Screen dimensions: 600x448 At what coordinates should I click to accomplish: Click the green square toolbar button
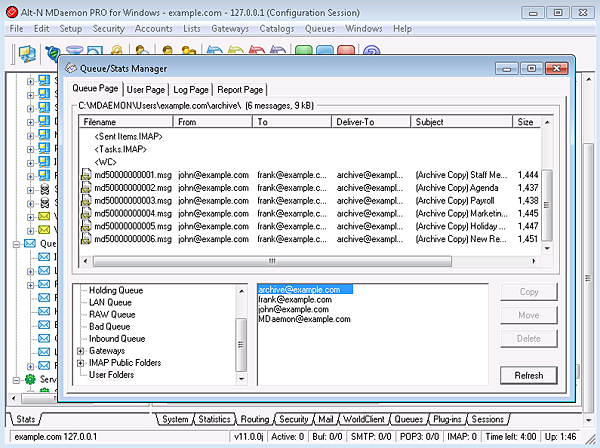[303, 50]
